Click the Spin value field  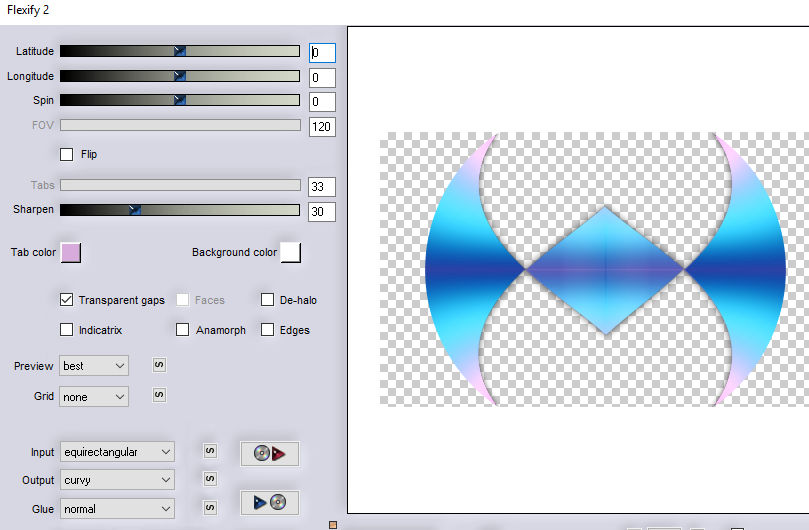coord(322,102)
